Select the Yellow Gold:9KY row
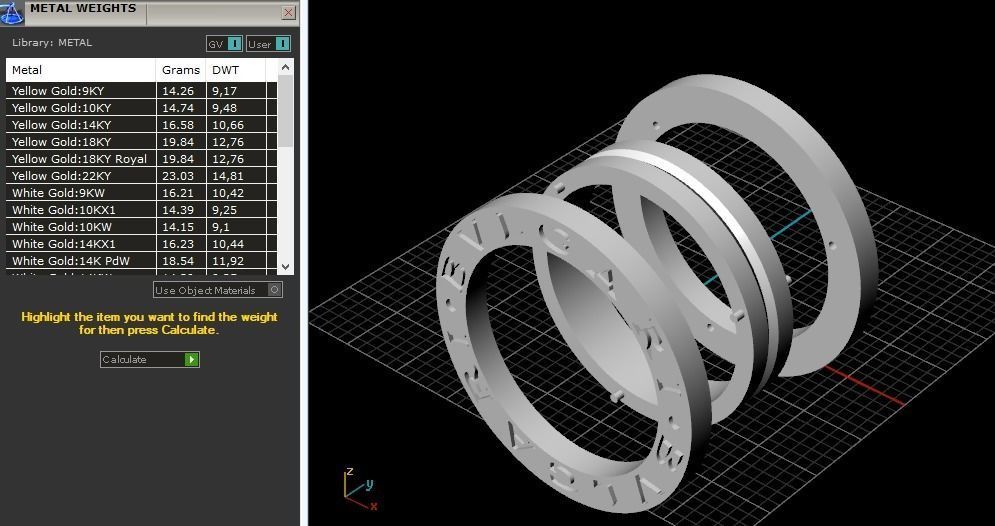 pos(142,91)
